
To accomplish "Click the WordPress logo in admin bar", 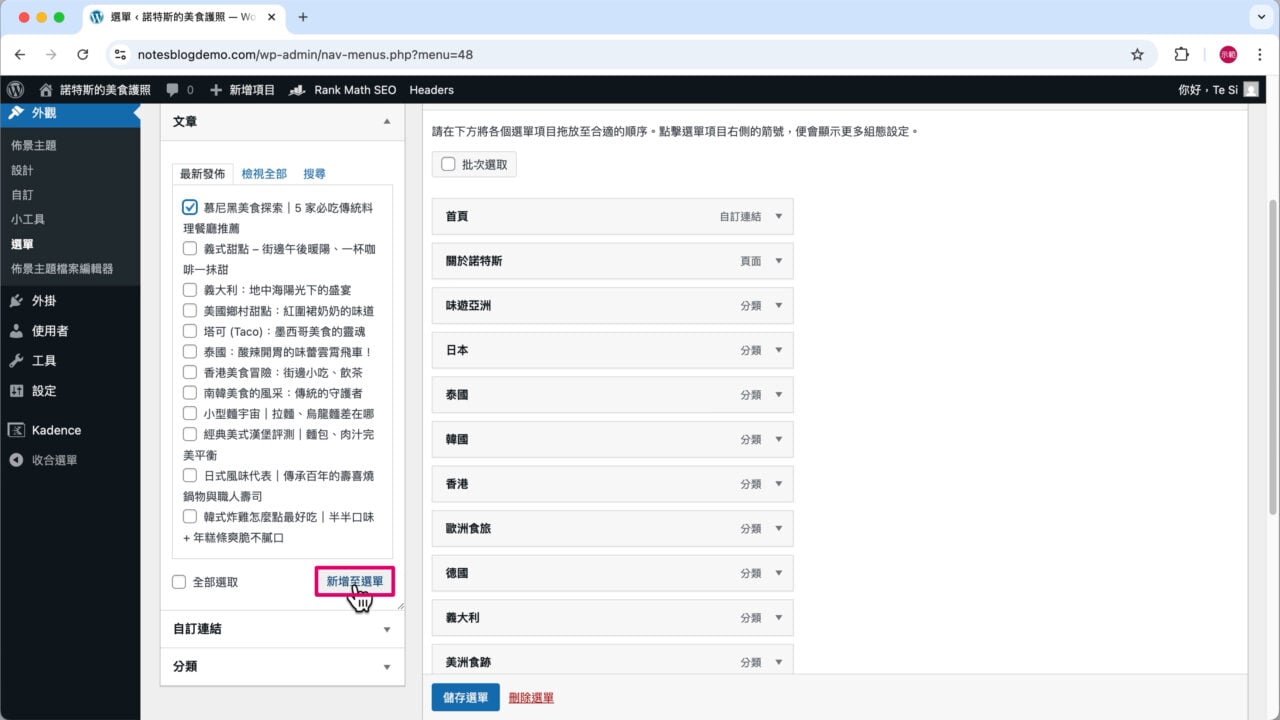I will pyautogui.click(x=15, y=90).
